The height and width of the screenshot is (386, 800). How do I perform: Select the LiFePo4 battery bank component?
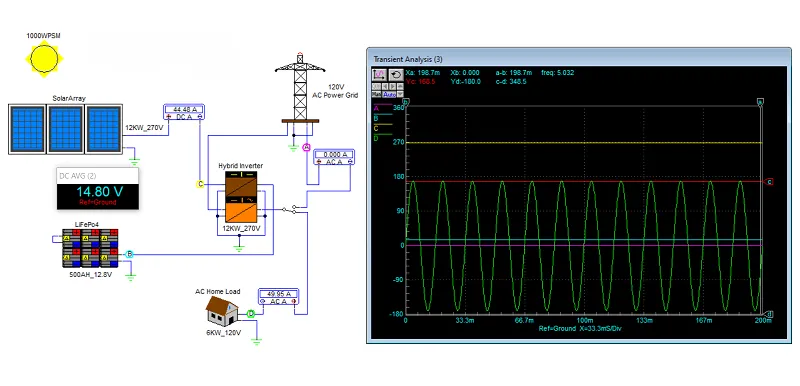click(90, 248)
